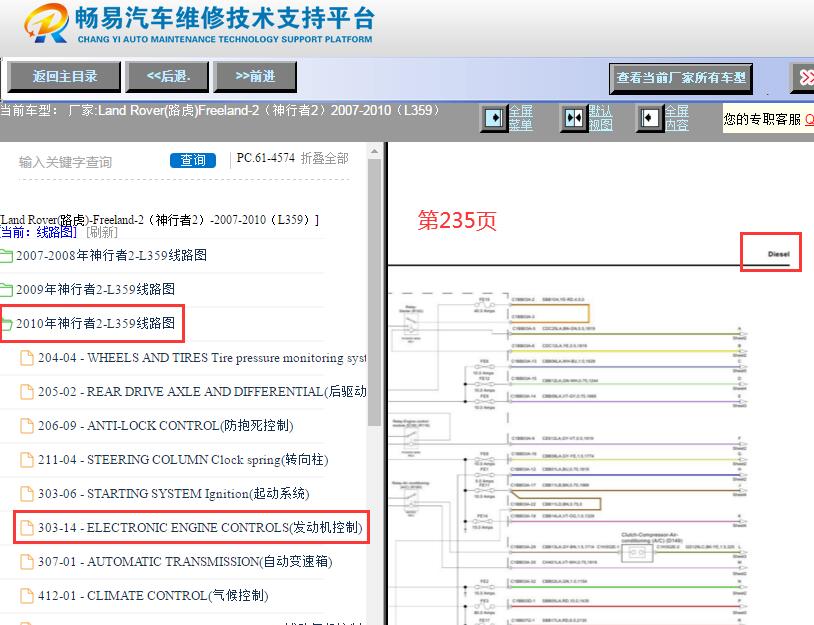
Task: Click the 默认视图 layout icon
Action: pyautogui.click(x=573, y=118)
